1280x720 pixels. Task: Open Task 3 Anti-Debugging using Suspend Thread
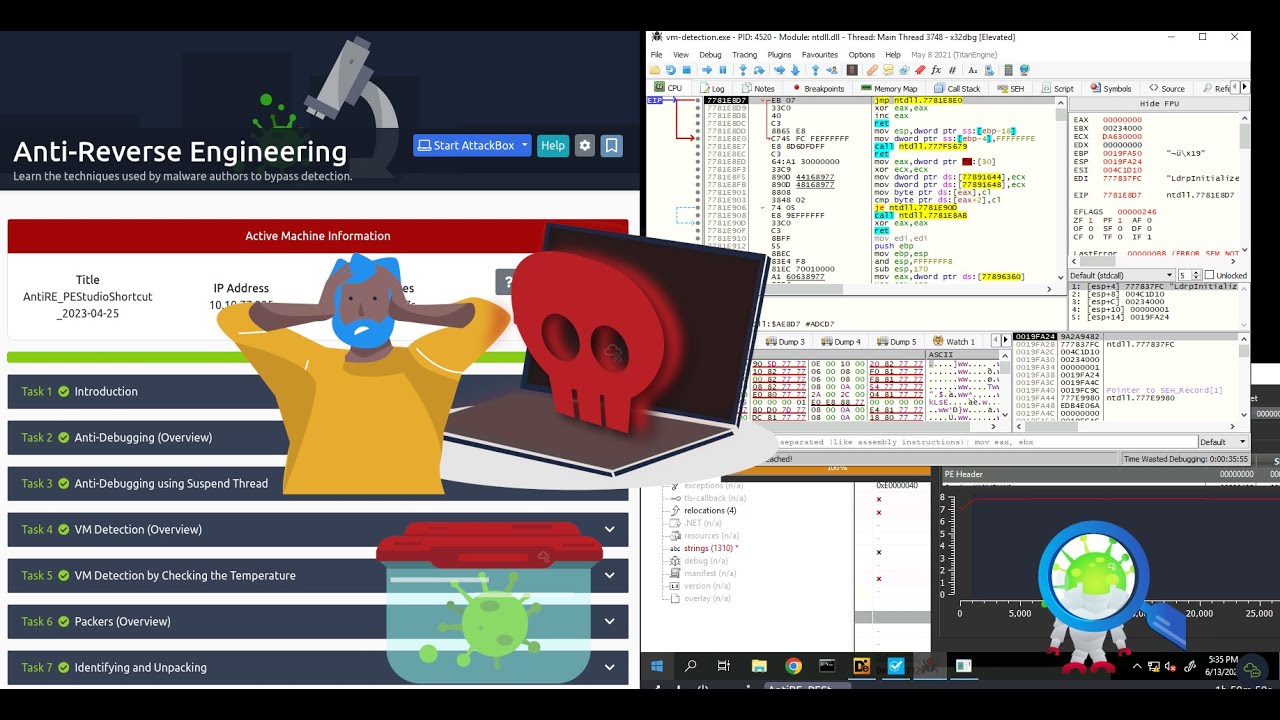pos(318,483)
